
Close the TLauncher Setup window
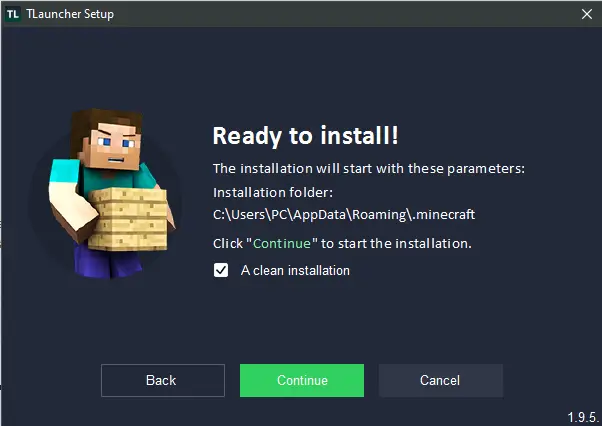(x=586, y=14)
